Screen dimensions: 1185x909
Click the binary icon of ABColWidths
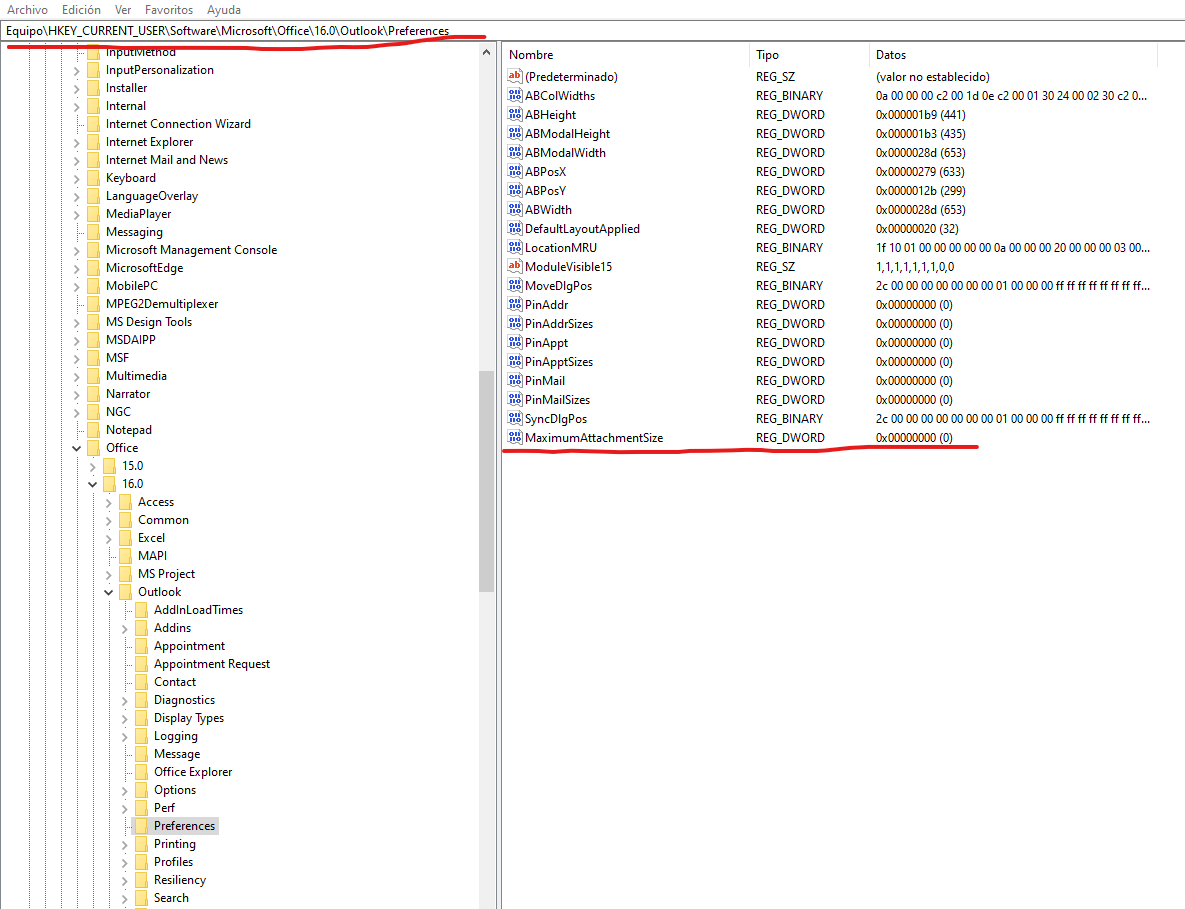[x=515, y=95]
